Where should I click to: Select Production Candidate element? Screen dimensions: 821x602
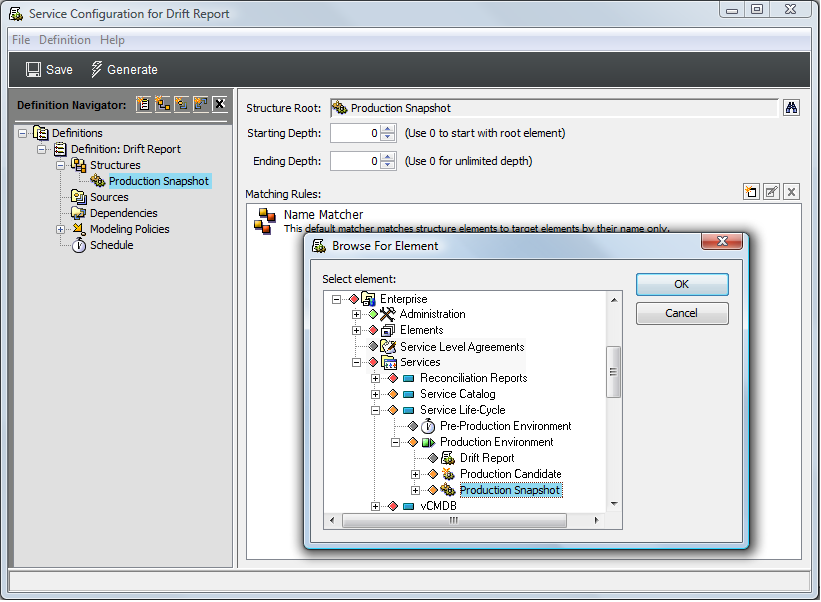511,474
